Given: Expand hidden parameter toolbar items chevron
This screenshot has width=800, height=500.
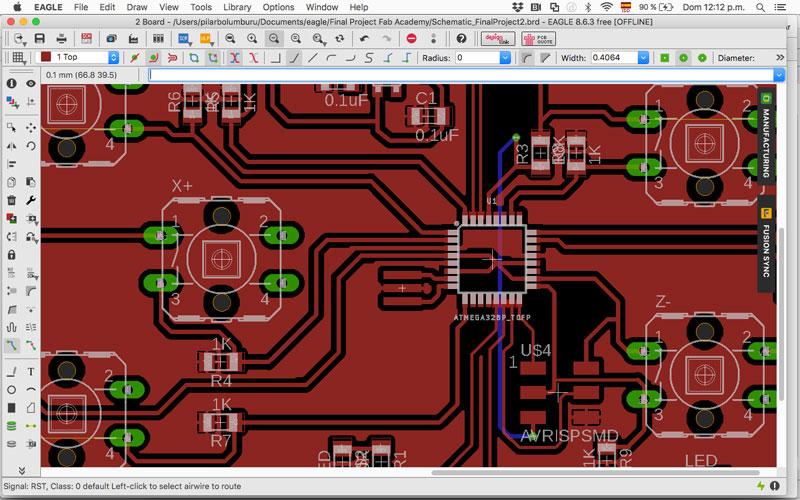Looking at the screenshot, I should tap(780, 58).
